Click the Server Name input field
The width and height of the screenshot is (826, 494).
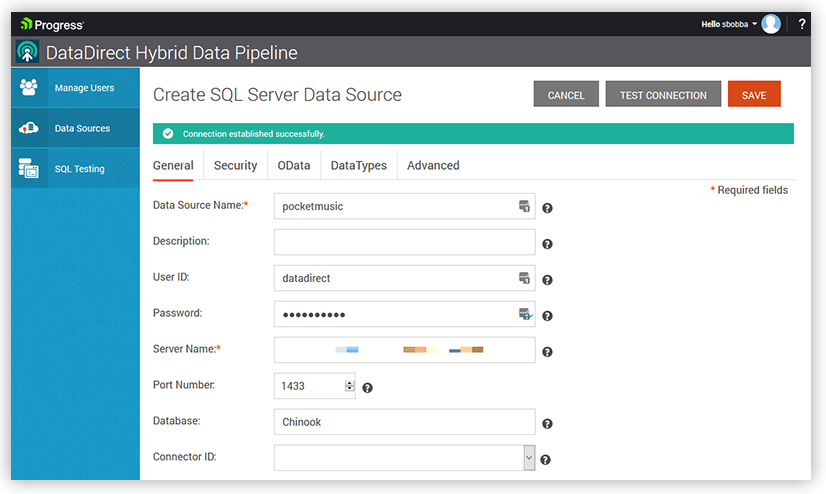[x=405, y=350]
